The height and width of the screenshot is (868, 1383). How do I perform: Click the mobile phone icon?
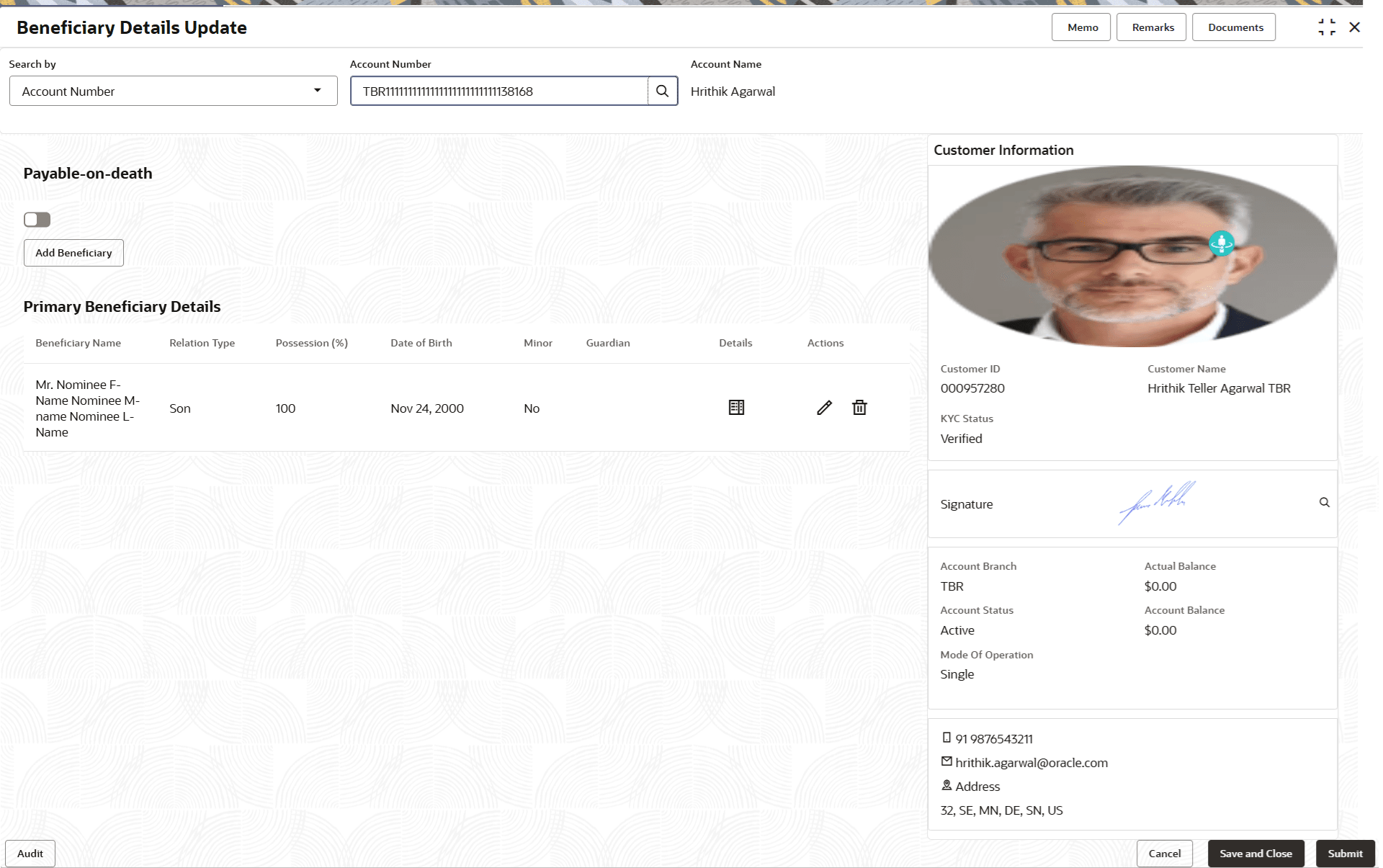click(x=946, y=738)
